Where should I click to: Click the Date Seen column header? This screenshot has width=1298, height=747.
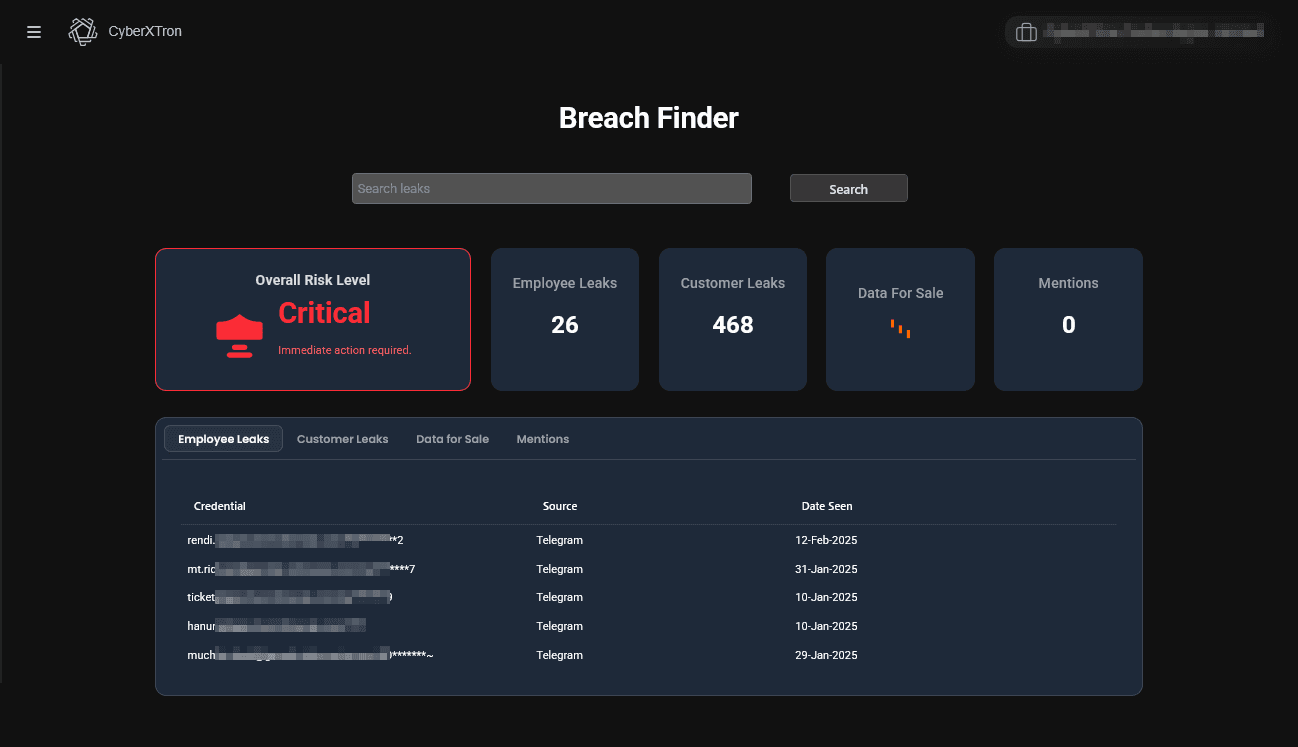point(827,505)
